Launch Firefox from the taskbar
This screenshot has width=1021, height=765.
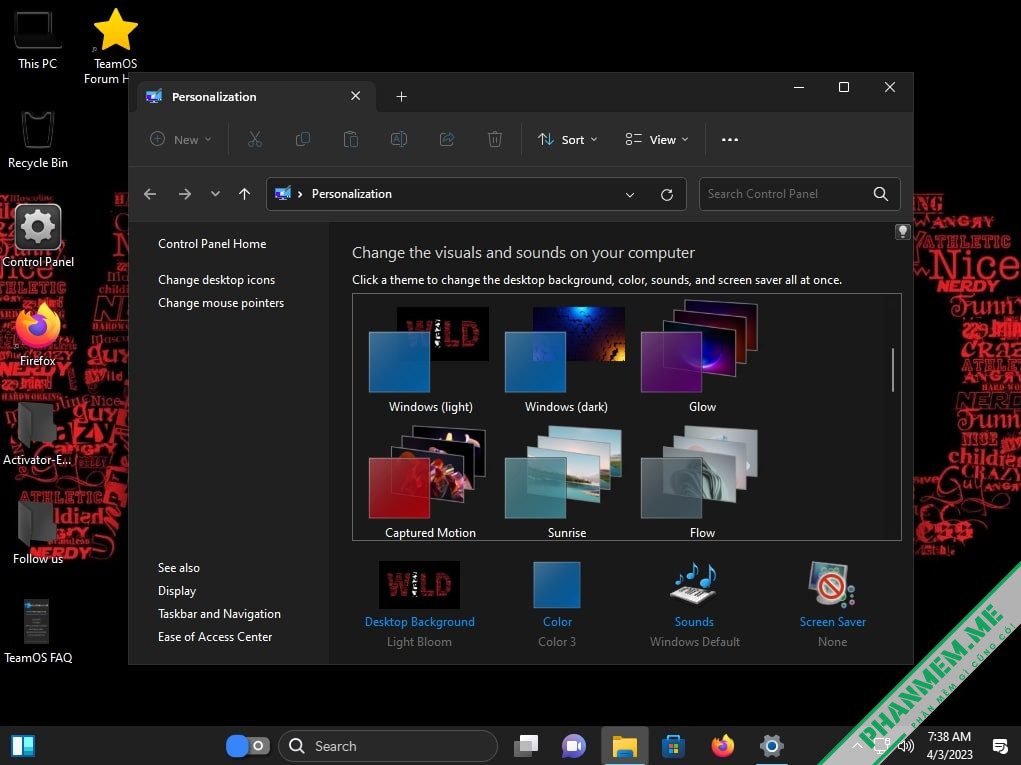(723, 745)
